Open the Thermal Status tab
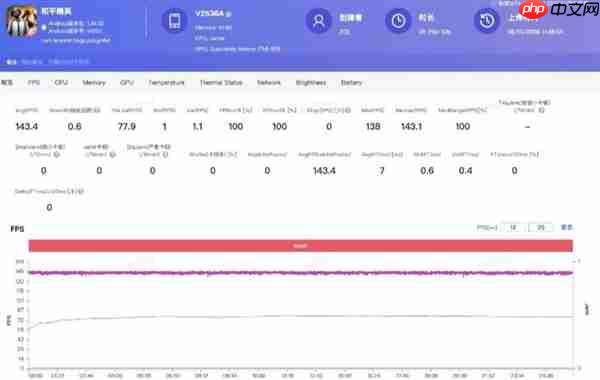This screenshot has height=380, width=600. tap(221, 83)
